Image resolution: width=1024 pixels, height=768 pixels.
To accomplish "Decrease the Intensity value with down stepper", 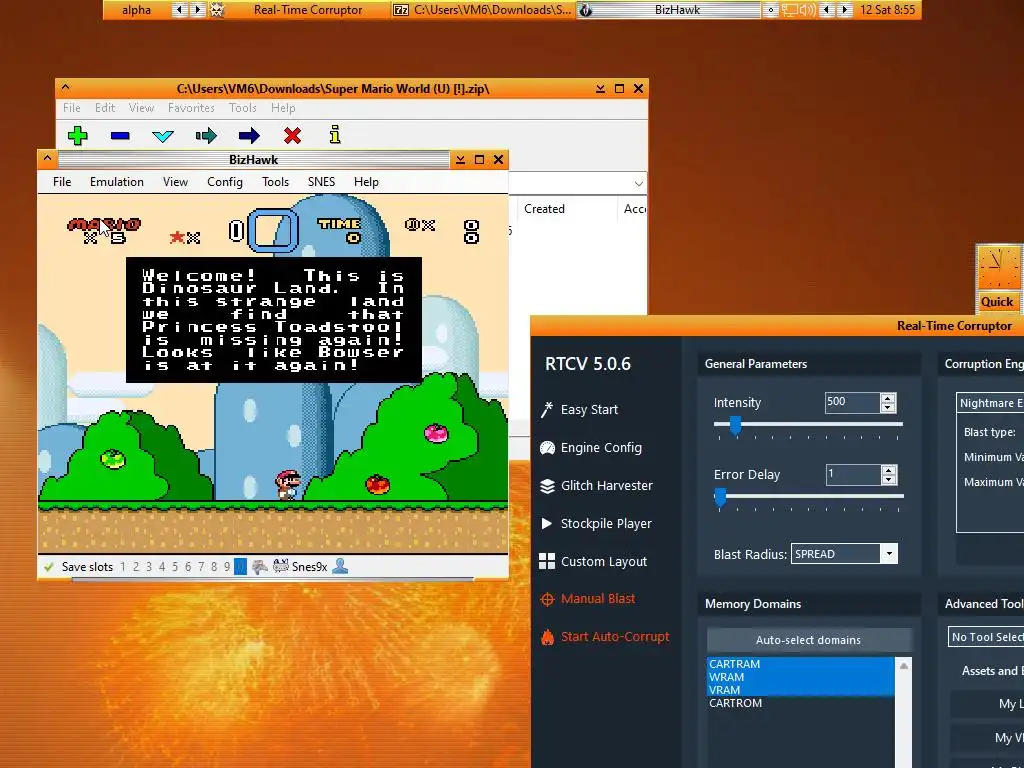I will pos(888,408).
